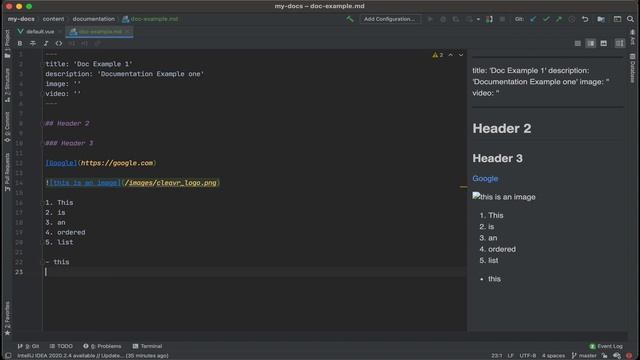Go to previous highlighted error arrow
This screenshot has width=640, height=360.
pos(451,55)
